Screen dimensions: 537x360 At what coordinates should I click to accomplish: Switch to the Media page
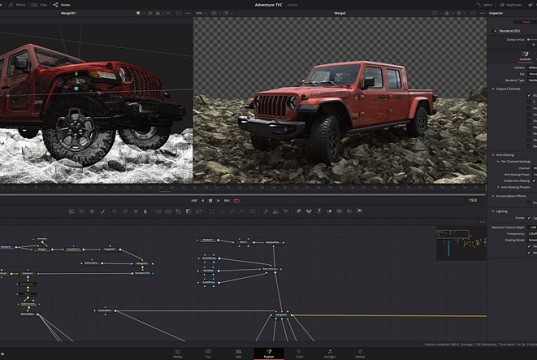click(177, 354)
